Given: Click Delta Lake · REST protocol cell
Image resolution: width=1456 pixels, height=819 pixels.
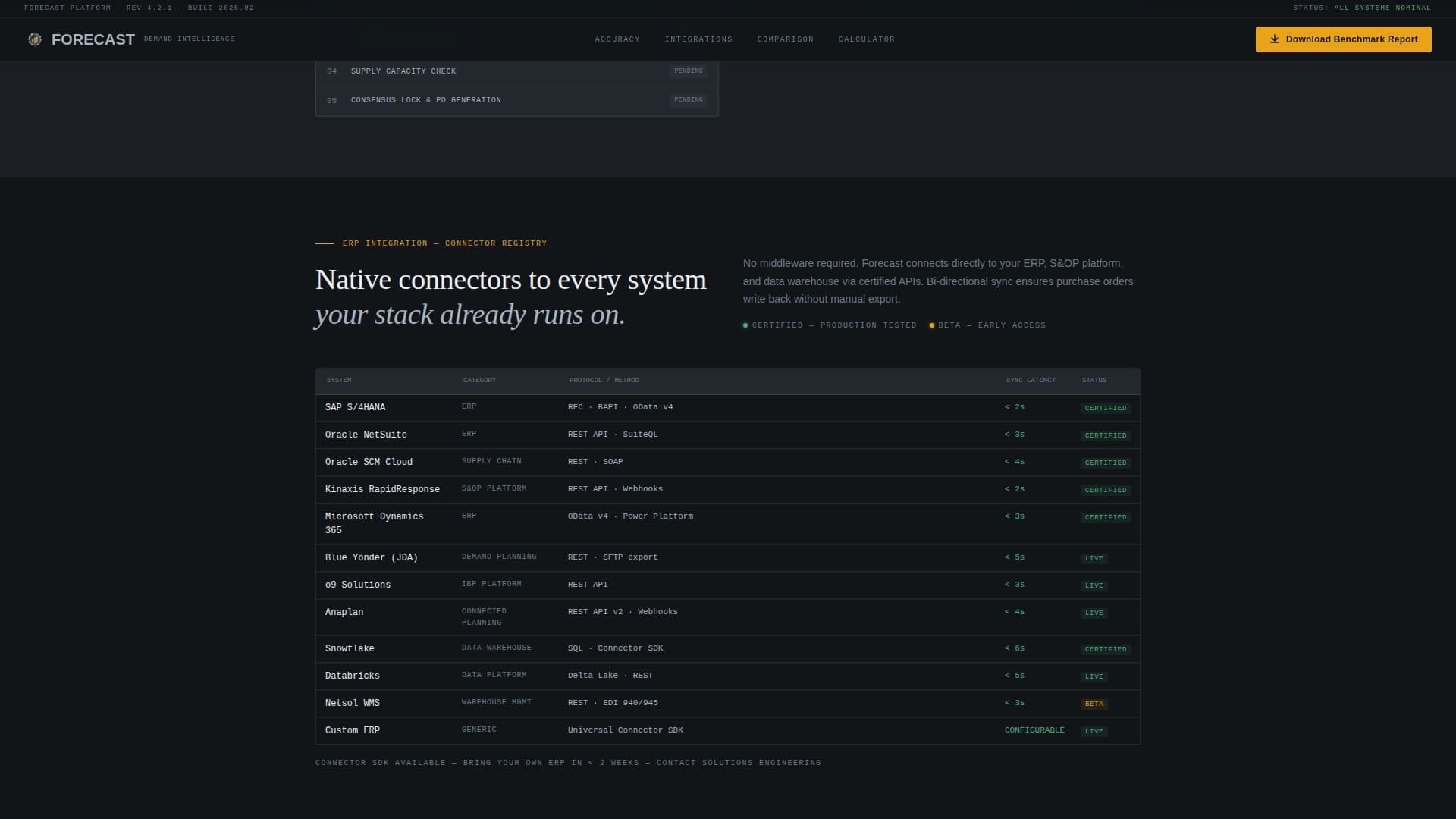Looking at the screenshot, I should pyautogui.click(x=610, y=676).
